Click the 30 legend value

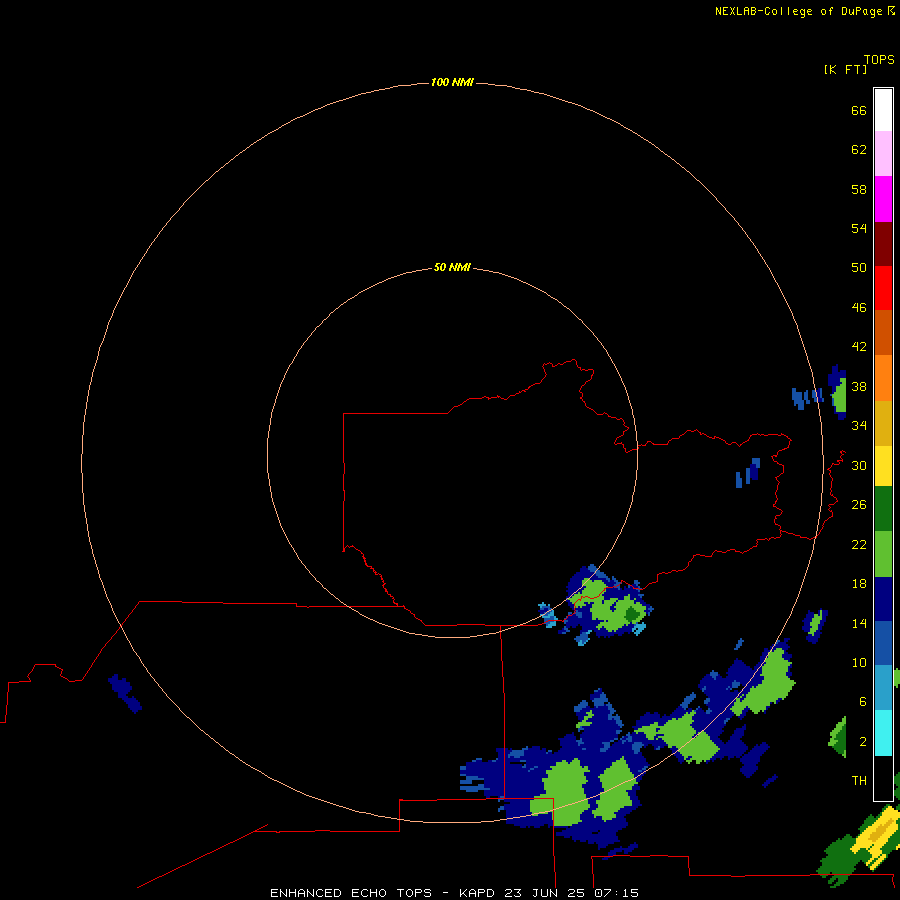click(x=859, y=465)
